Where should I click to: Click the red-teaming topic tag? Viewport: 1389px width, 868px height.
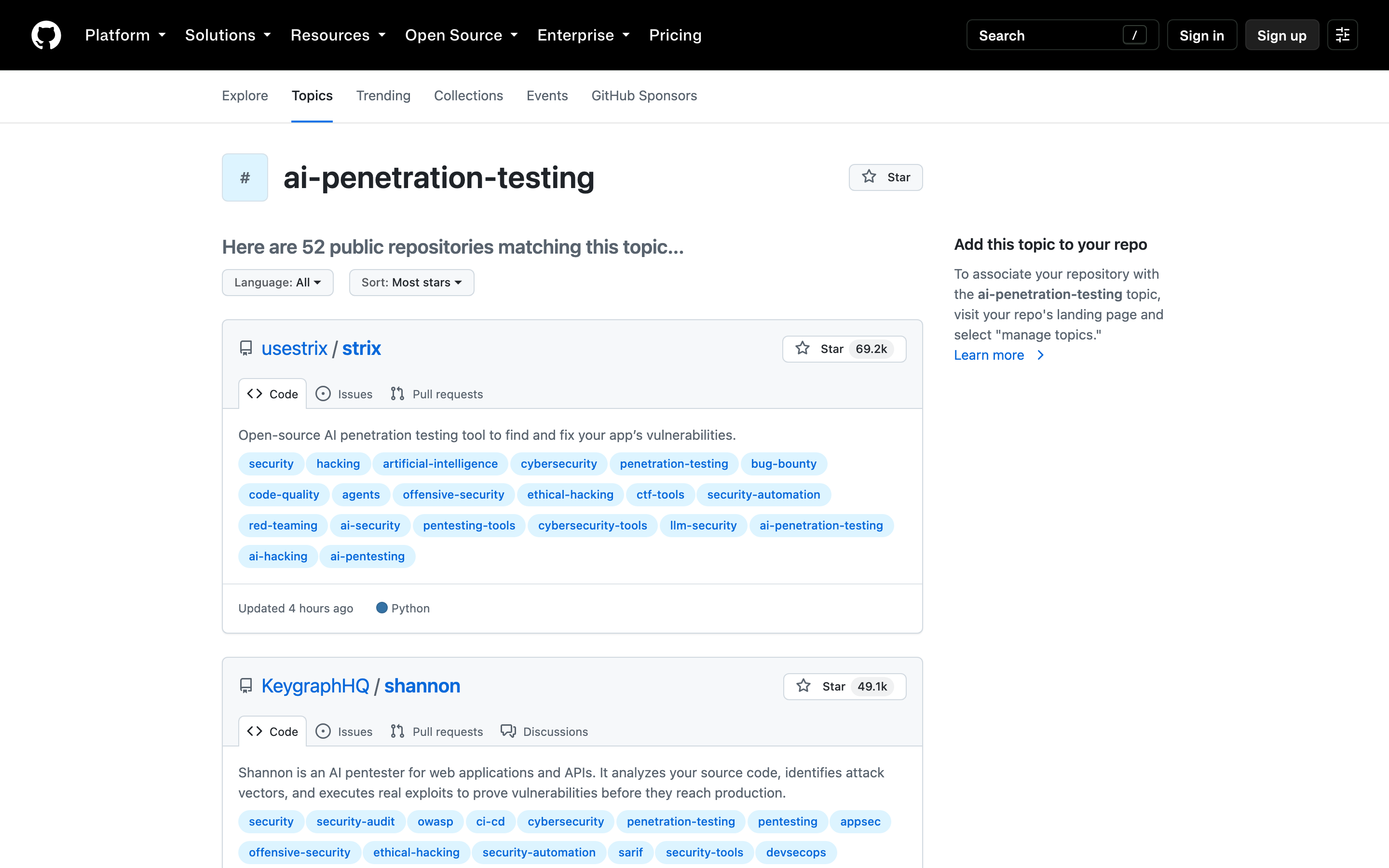(283, 526)
